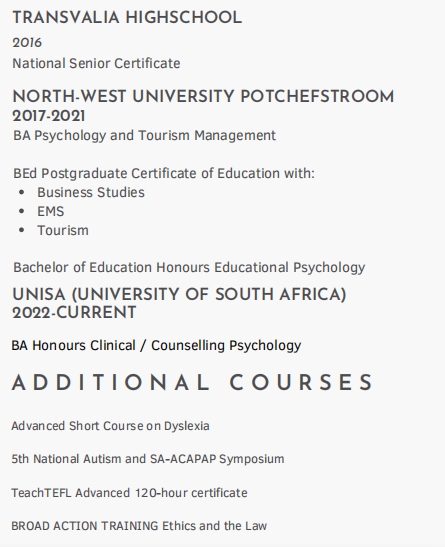
Task: Click Advanced Short Course on Dyslexia
Action: [110, 426]
